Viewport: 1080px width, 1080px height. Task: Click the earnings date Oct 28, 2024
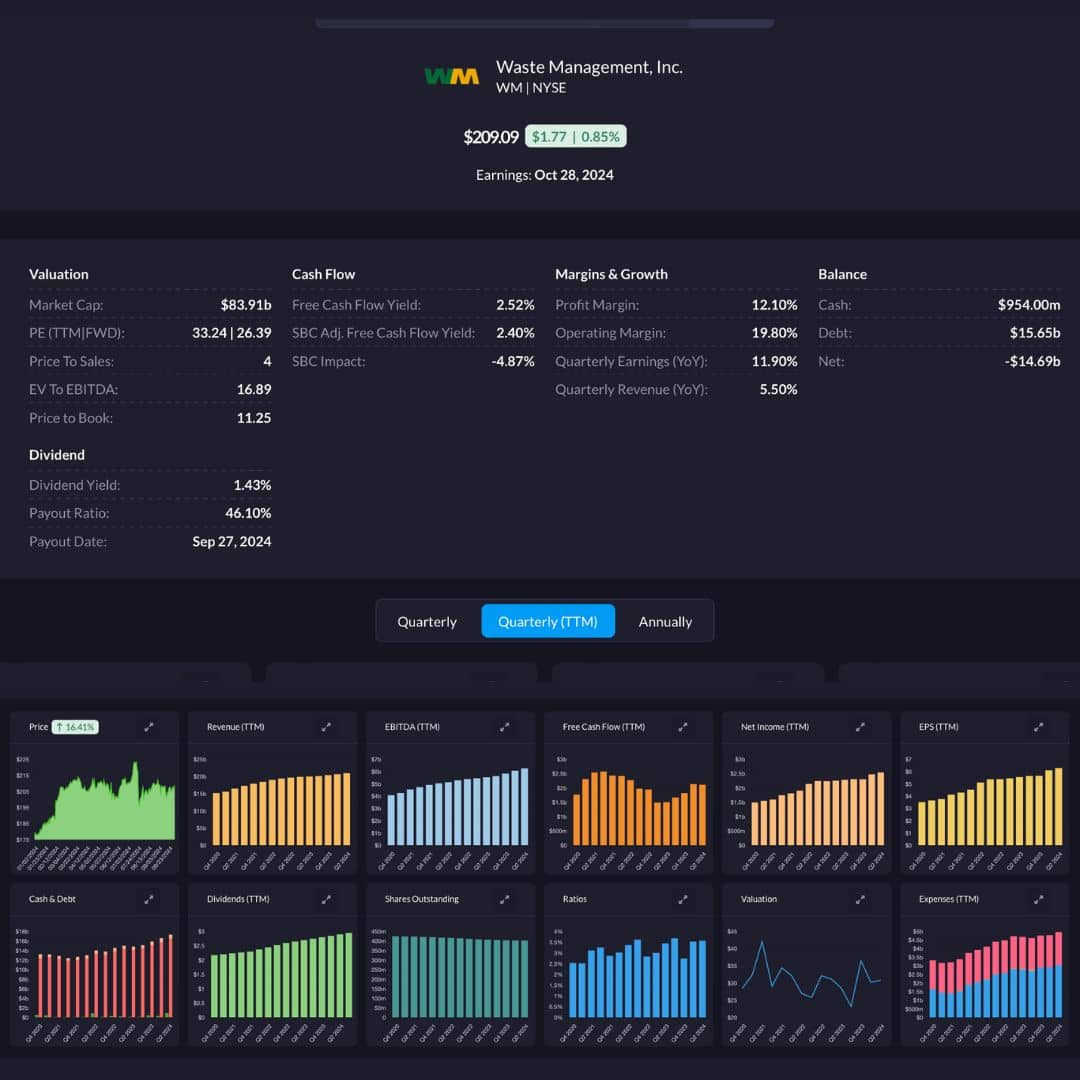(x=574, y=175)
